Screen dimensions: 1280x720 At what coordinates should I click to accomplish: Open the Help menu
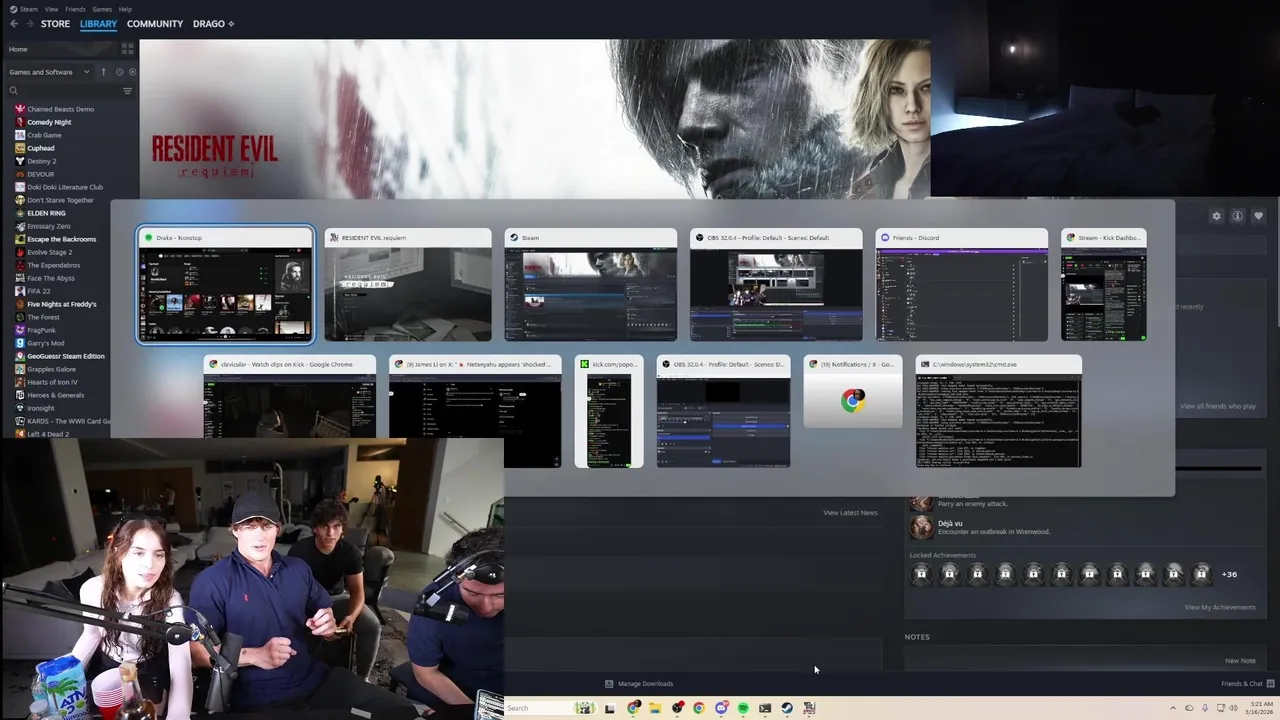click(x=125, y=9)
